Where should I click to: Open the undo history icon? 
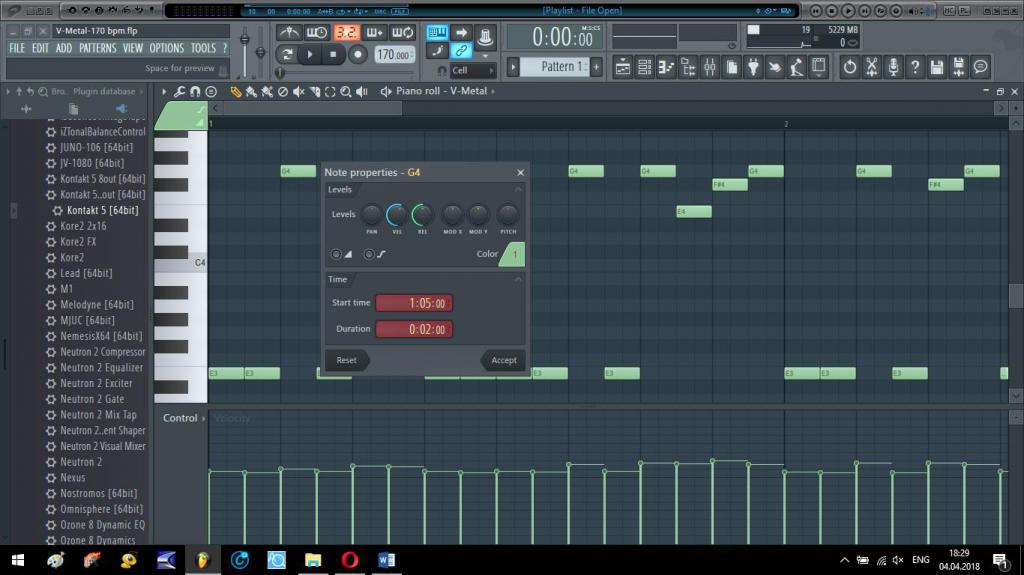point(850,67)
